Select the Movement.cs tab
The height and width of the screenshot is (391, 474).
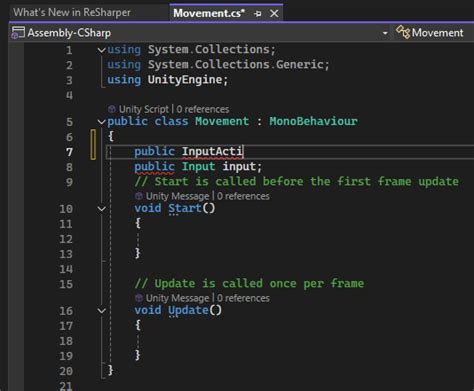(209, 13)
